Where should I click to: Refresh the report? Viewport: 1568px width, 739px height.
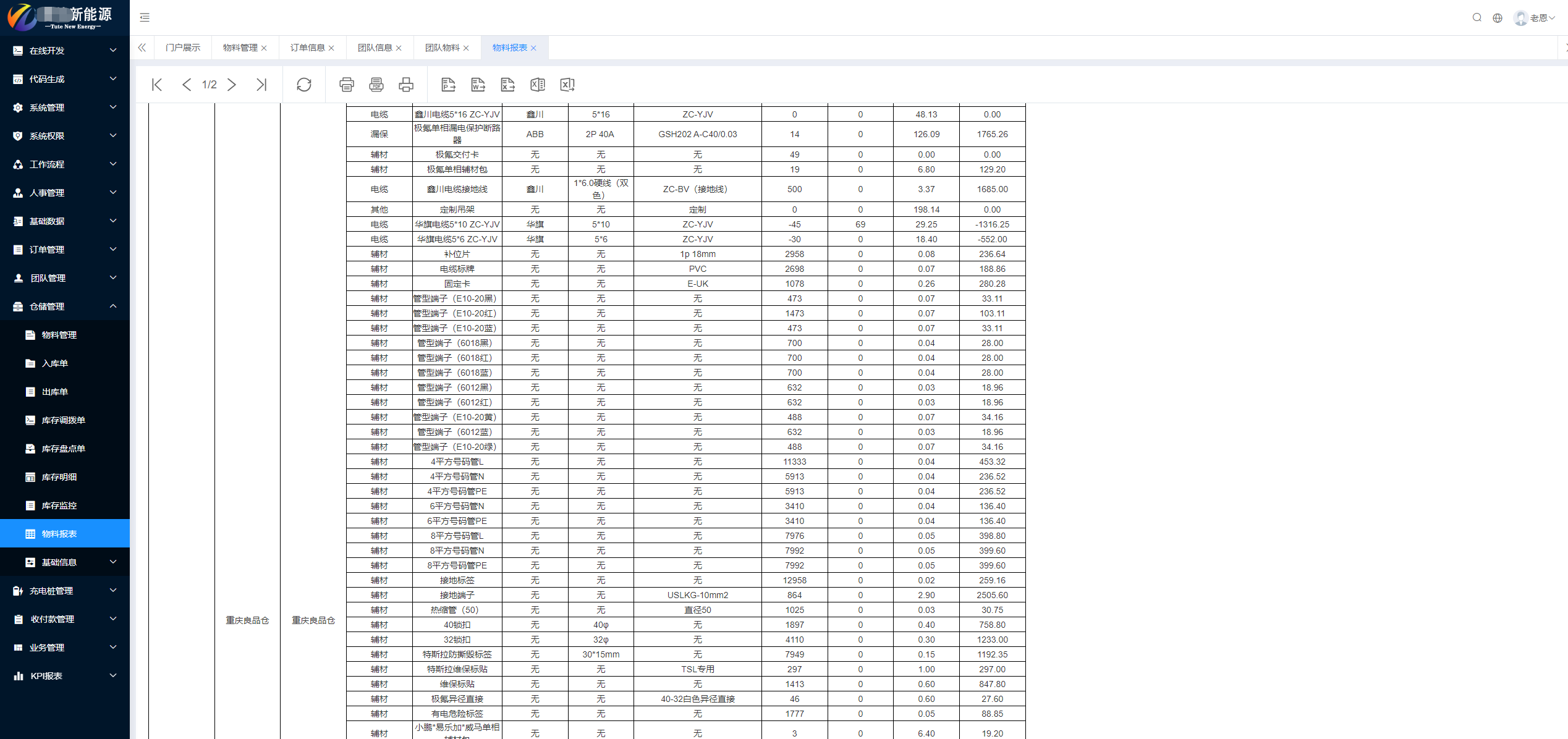click(304, 85)
